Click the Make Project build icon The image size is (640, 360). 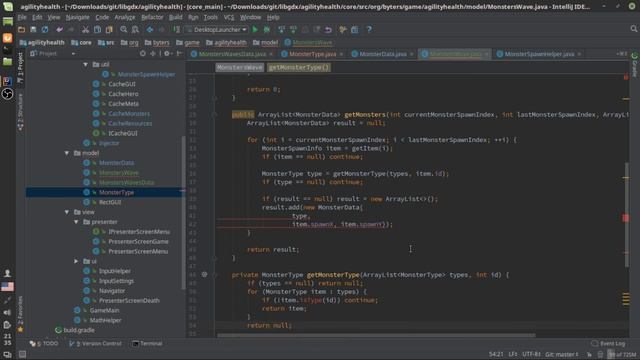click(x=176, y=29)
